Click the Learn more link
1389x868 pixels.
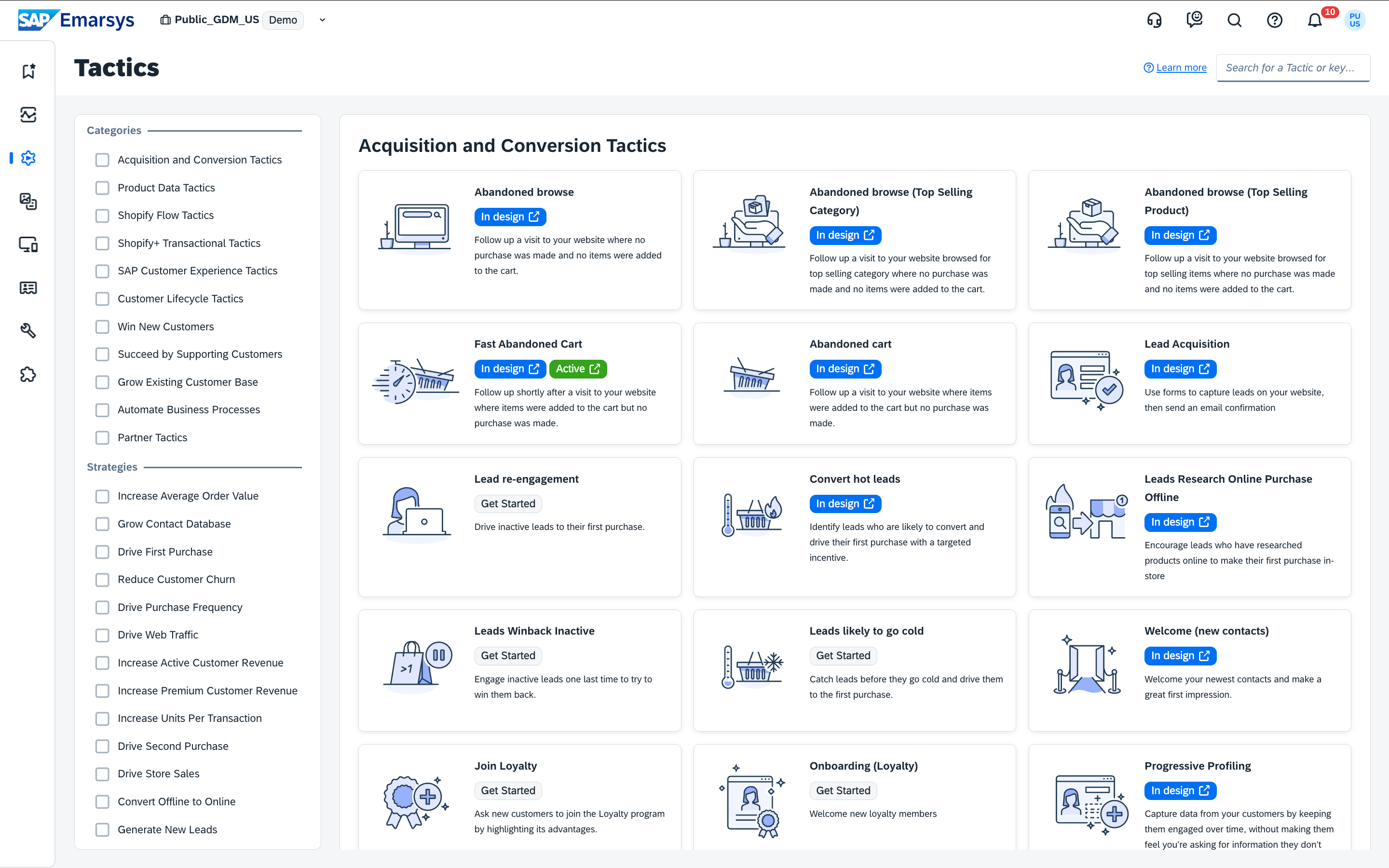coord(1181,68)
